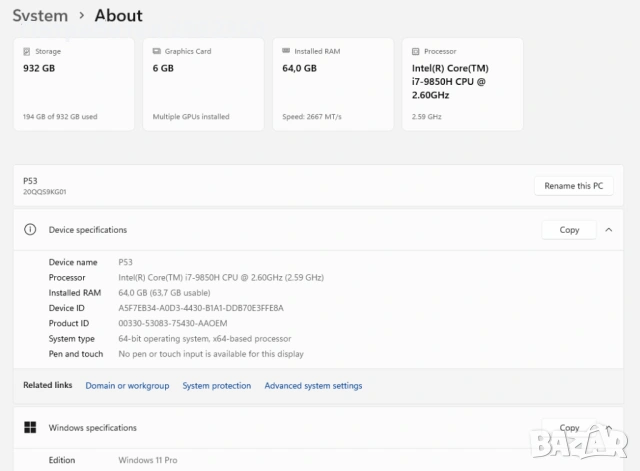Click the Device ID value text
Screen dimensions: 640x471
tap(200, 308)
